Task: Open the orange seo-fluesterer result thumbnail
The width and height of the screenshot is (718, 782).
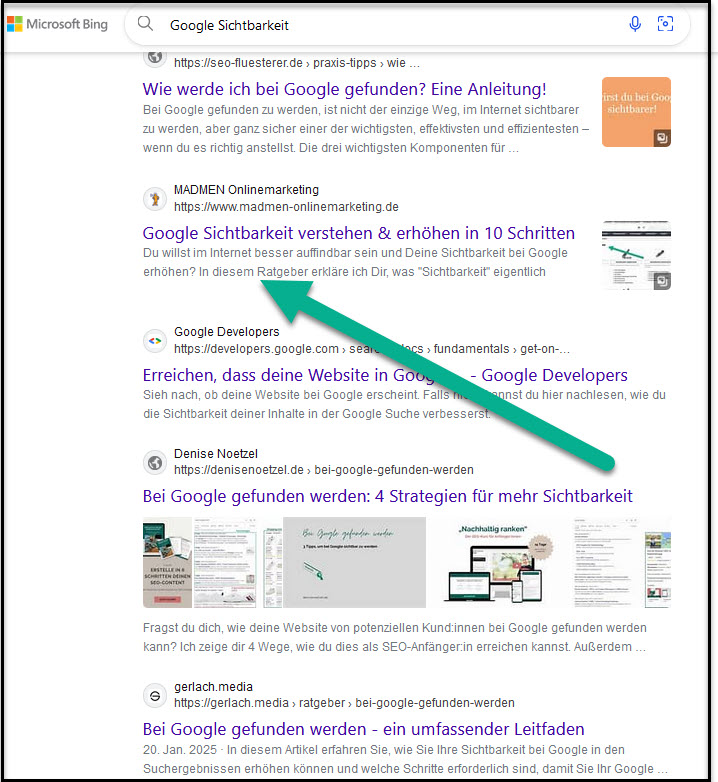Action: (x=636, y=112)
